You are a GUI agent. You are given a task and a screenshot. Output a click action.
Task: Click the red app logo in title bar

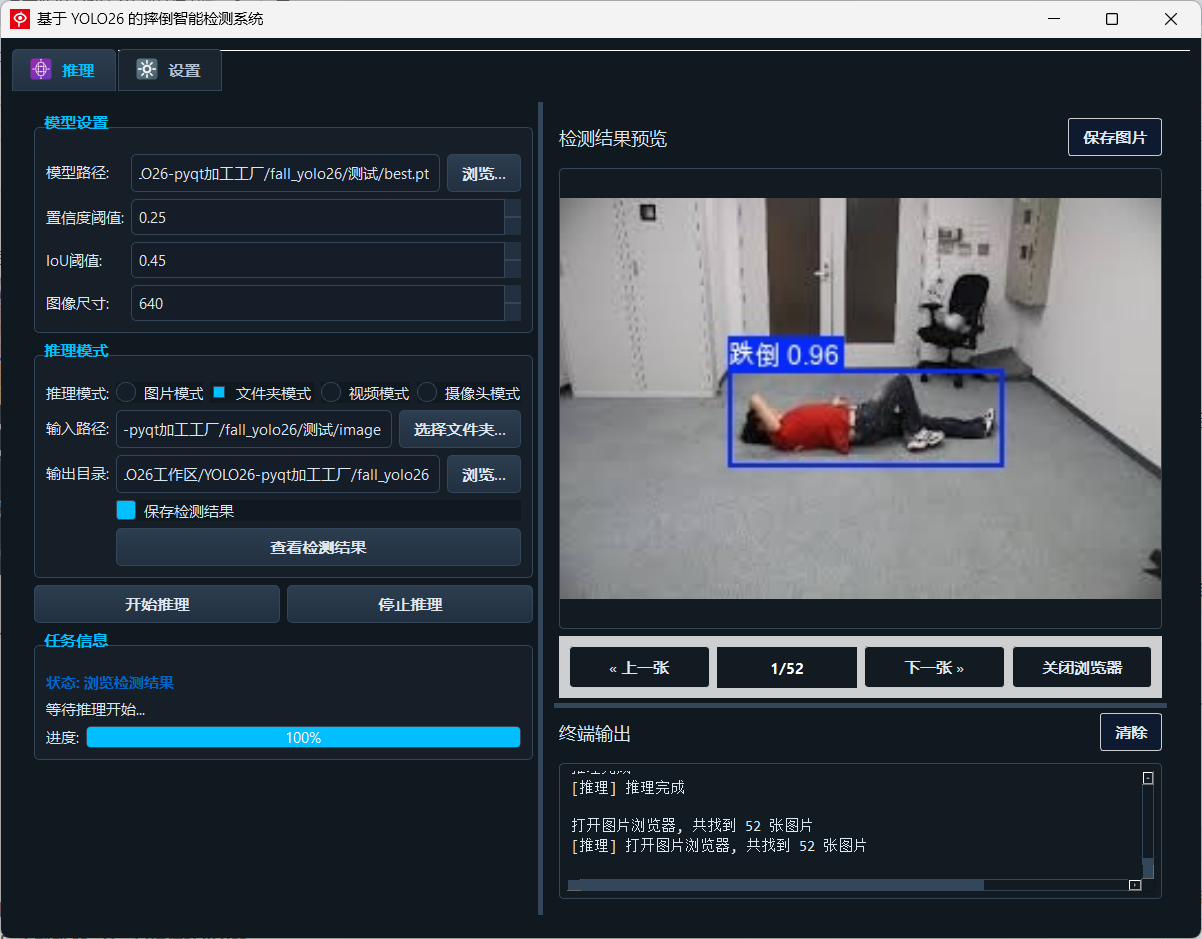[19, 18]
